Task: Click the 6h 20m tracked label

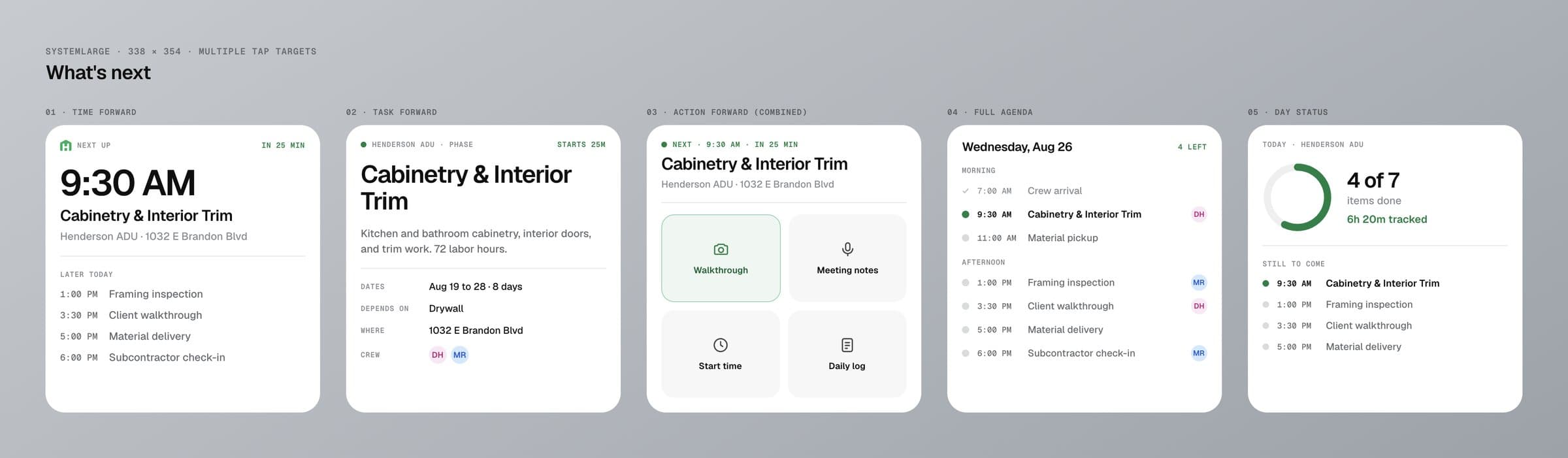Action: (1387, 220)
